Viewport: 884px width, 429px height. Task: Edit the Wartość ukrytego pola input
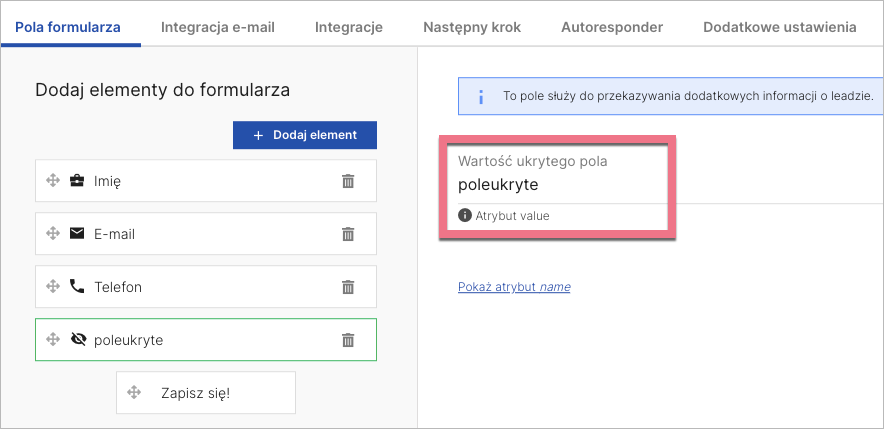pyautogui.click(x=555, y=185)
